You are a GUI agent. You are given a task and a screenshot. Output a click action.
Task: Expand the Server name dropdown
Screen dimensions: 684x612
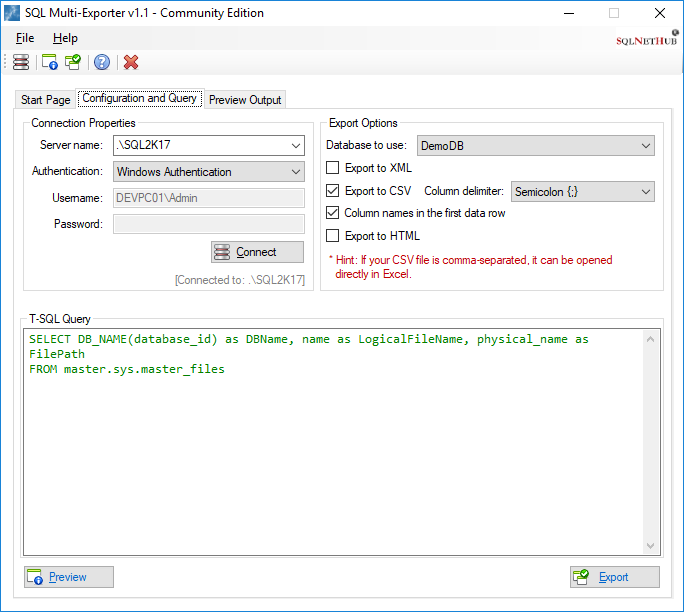[x=296, y=145]
